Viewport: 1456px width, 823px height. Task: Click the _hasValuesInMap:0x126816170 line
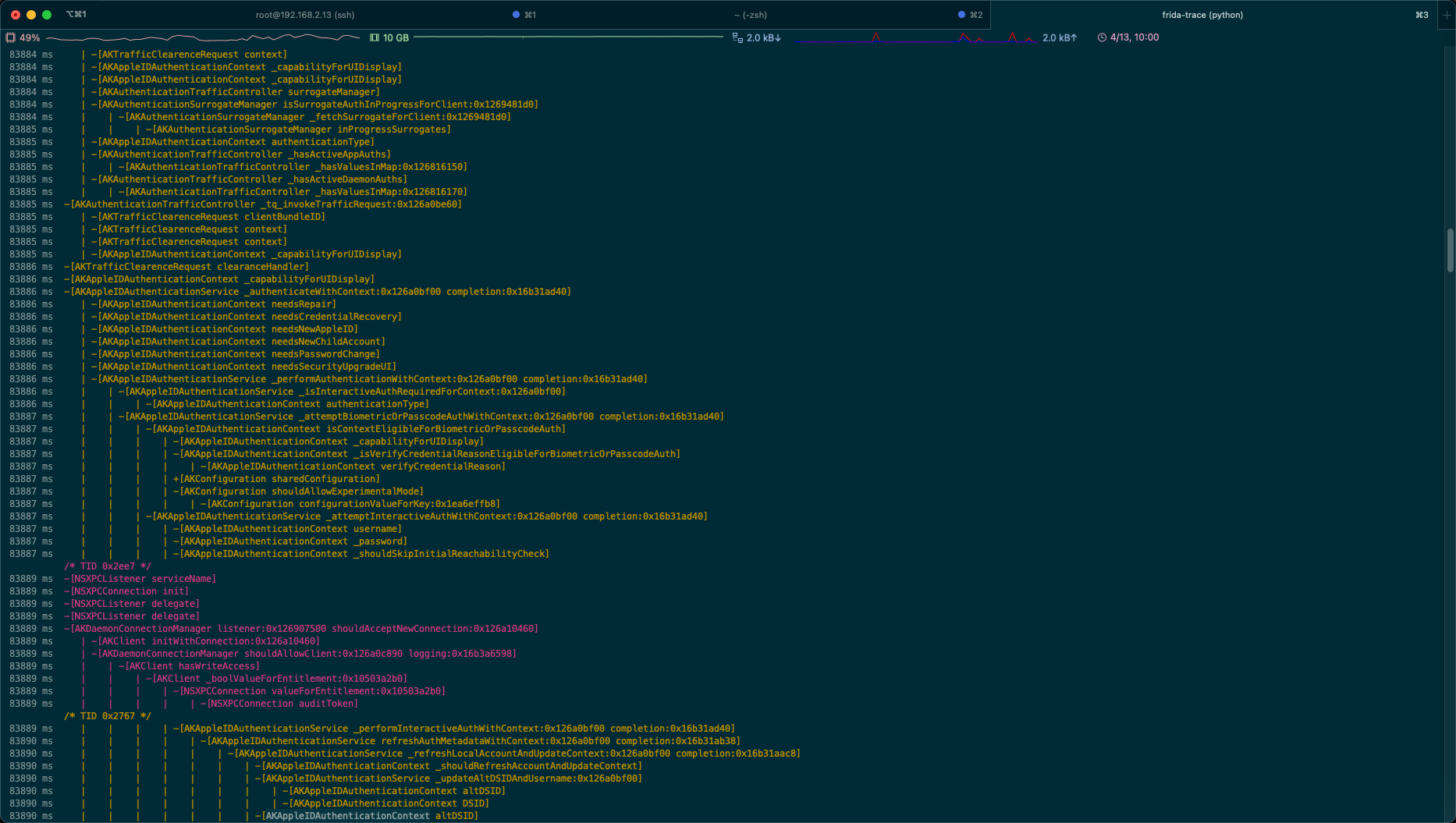click(x=293, y=192)
